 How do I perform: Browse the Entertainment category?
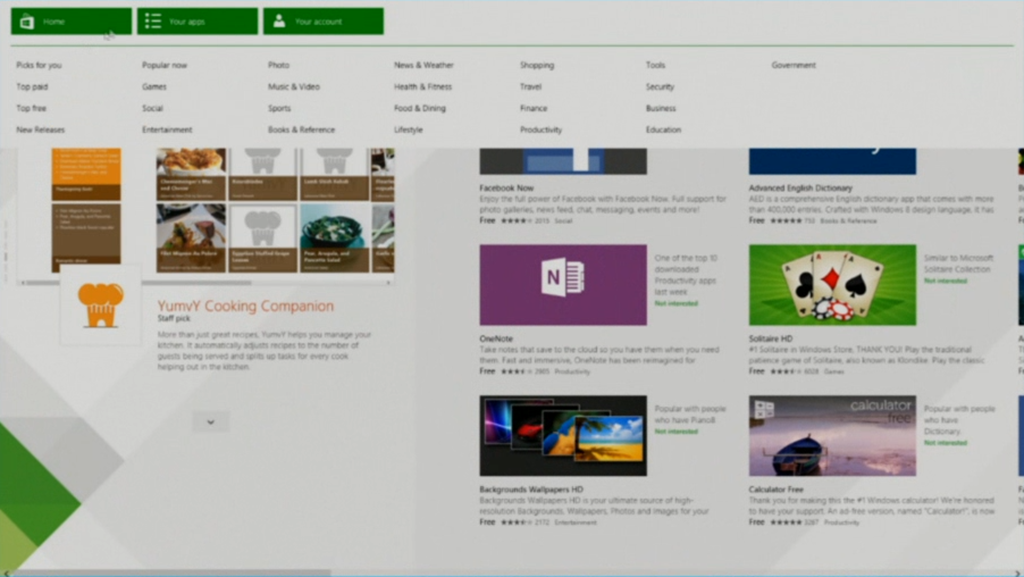click(167, 130)
